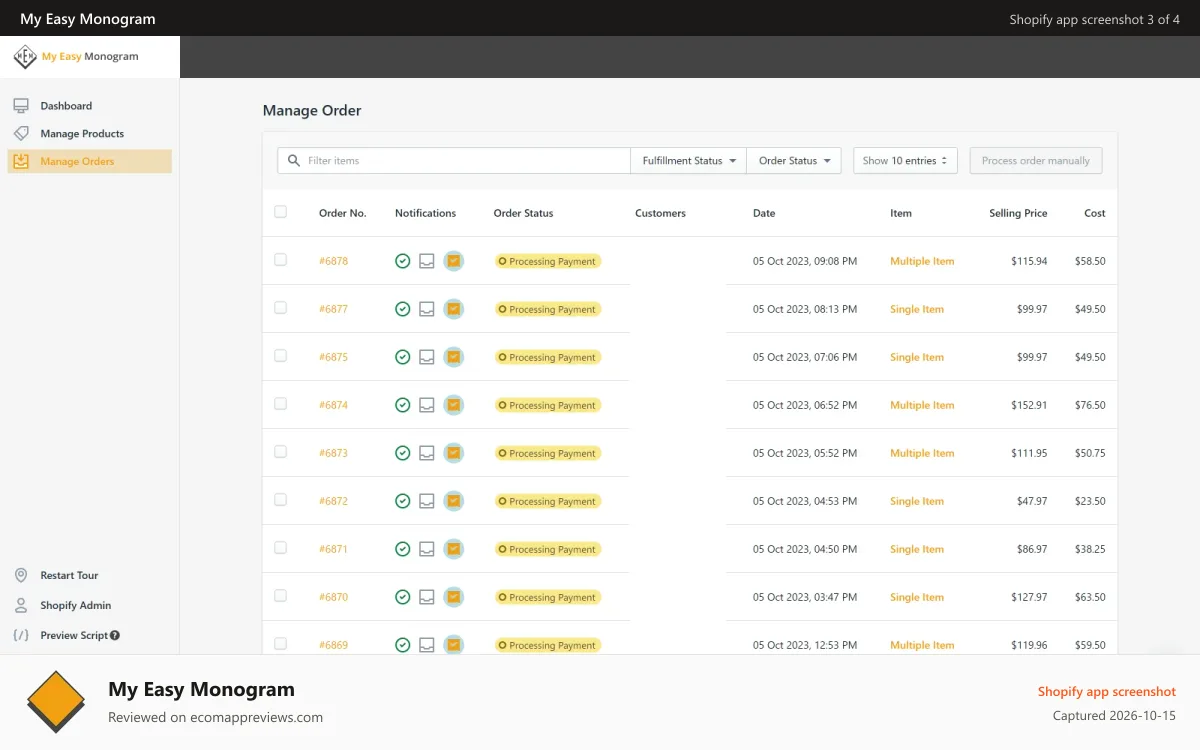Open the Show 10 entries selector

pos(905,160)
